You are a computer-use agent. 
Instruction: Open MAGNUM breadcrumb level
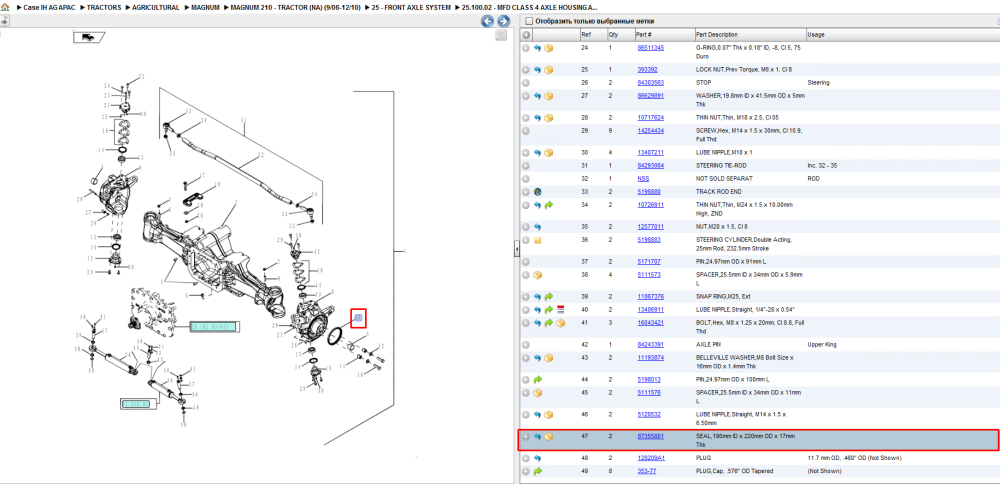point(205,7)
